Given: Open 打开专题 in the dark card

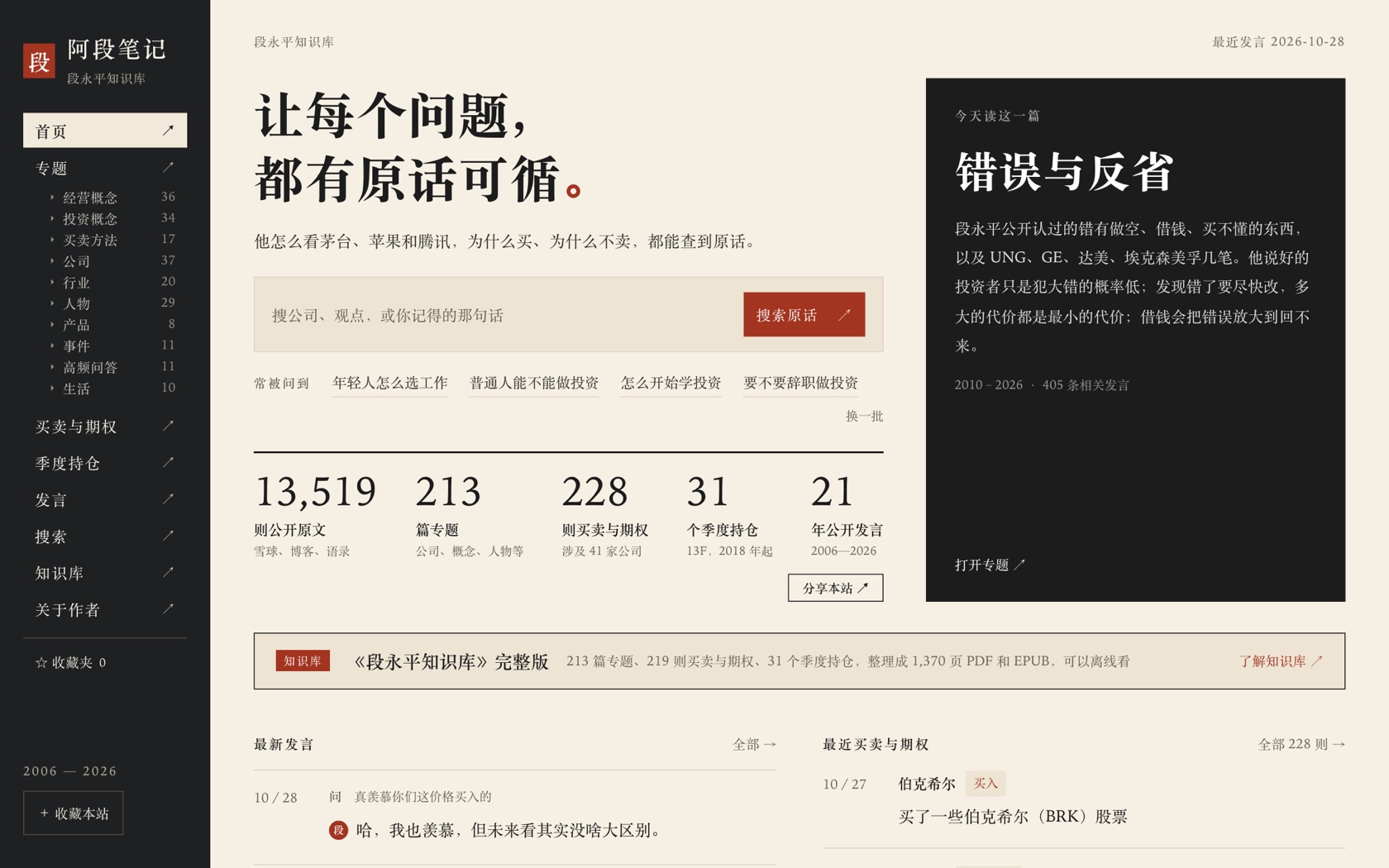Looking at the screenshot, I should 990,565.
